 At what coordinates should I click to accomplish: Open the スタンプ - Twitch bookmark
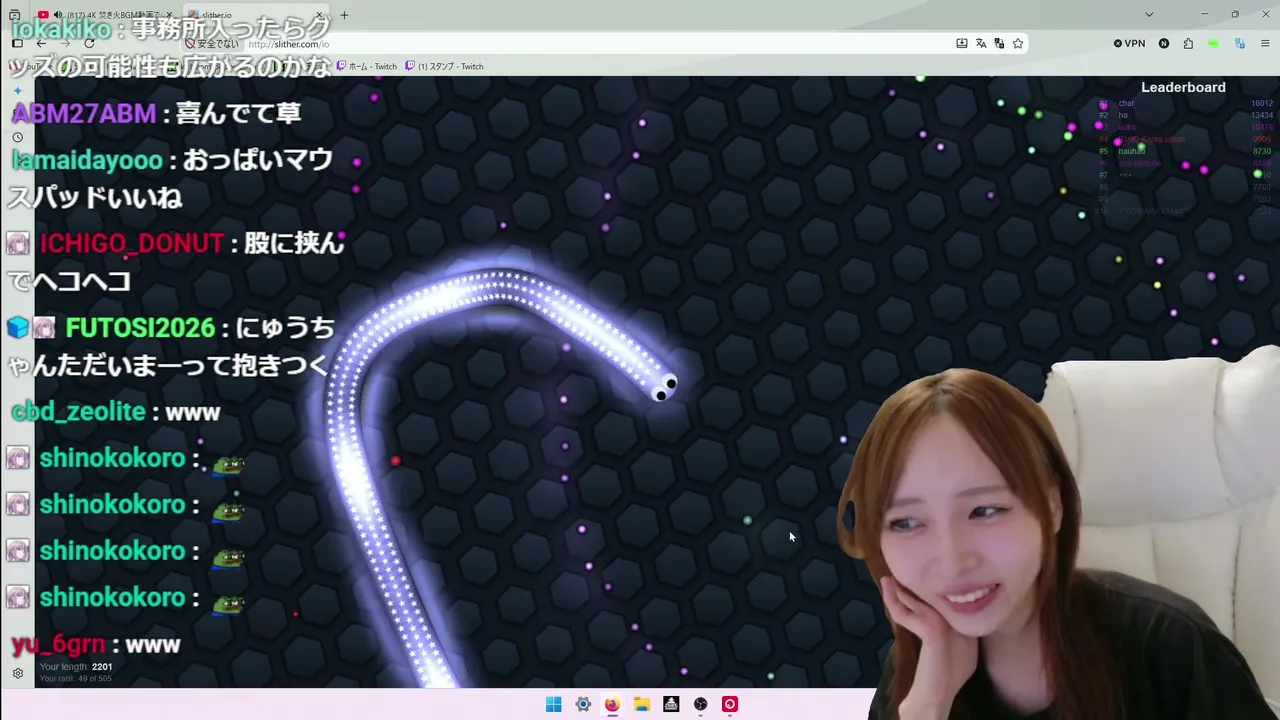[x=444, y=66]
